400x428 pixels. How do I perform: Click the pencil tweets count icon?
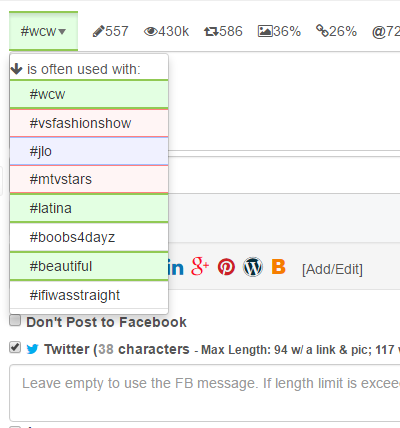point(98,31)
